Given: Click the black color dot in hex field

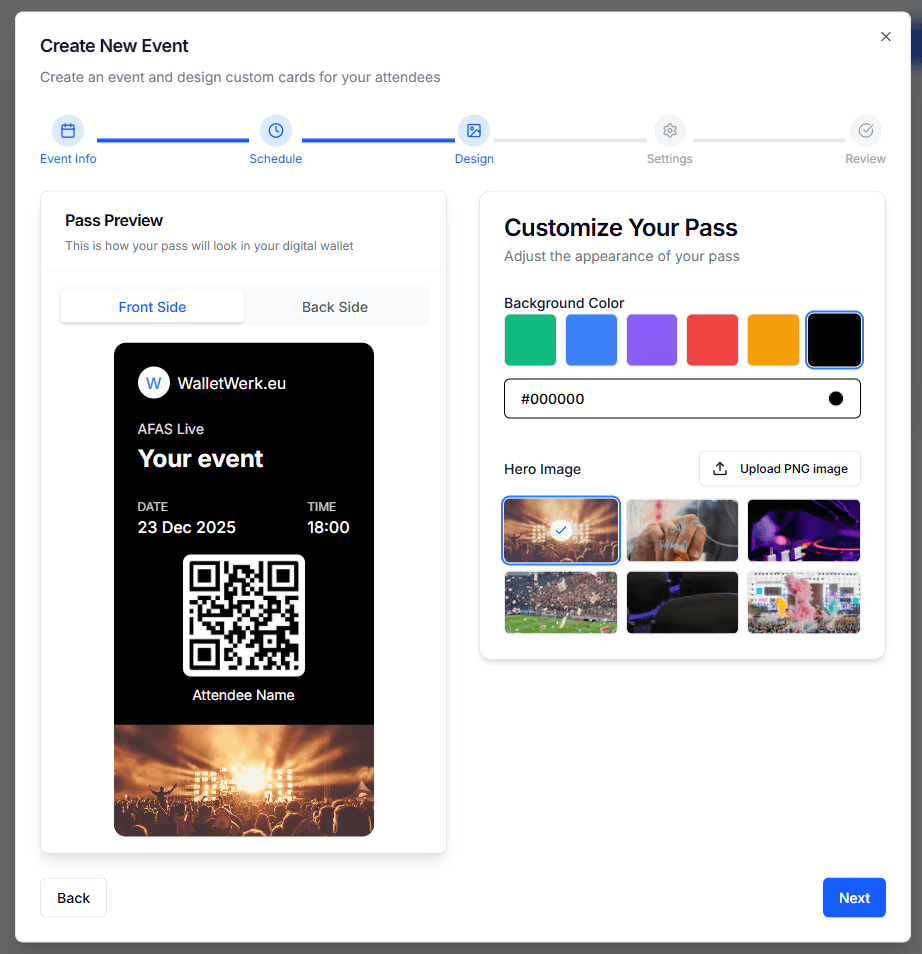Looking at the screenshot, I should pyautogui.click(x=836, y=399).
